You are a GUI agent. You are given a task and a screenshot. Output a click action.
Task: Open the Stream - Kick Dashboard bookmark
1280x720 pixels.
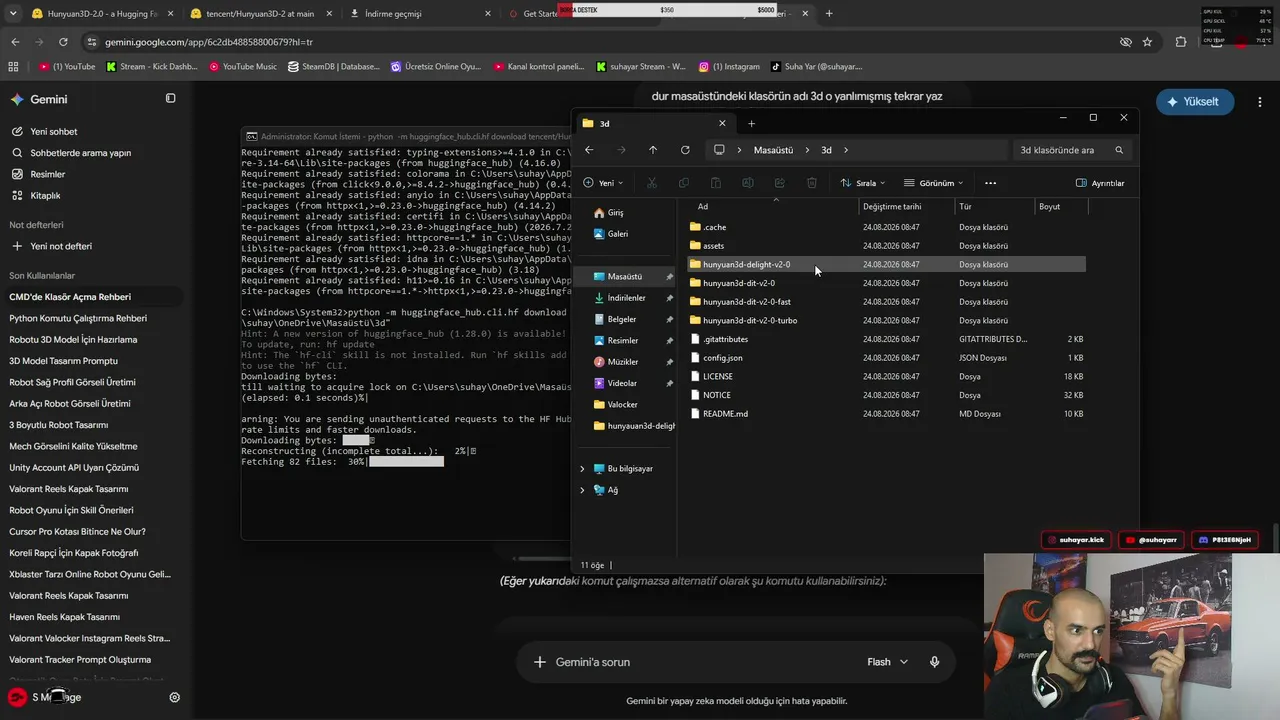[x=151, y=67]
